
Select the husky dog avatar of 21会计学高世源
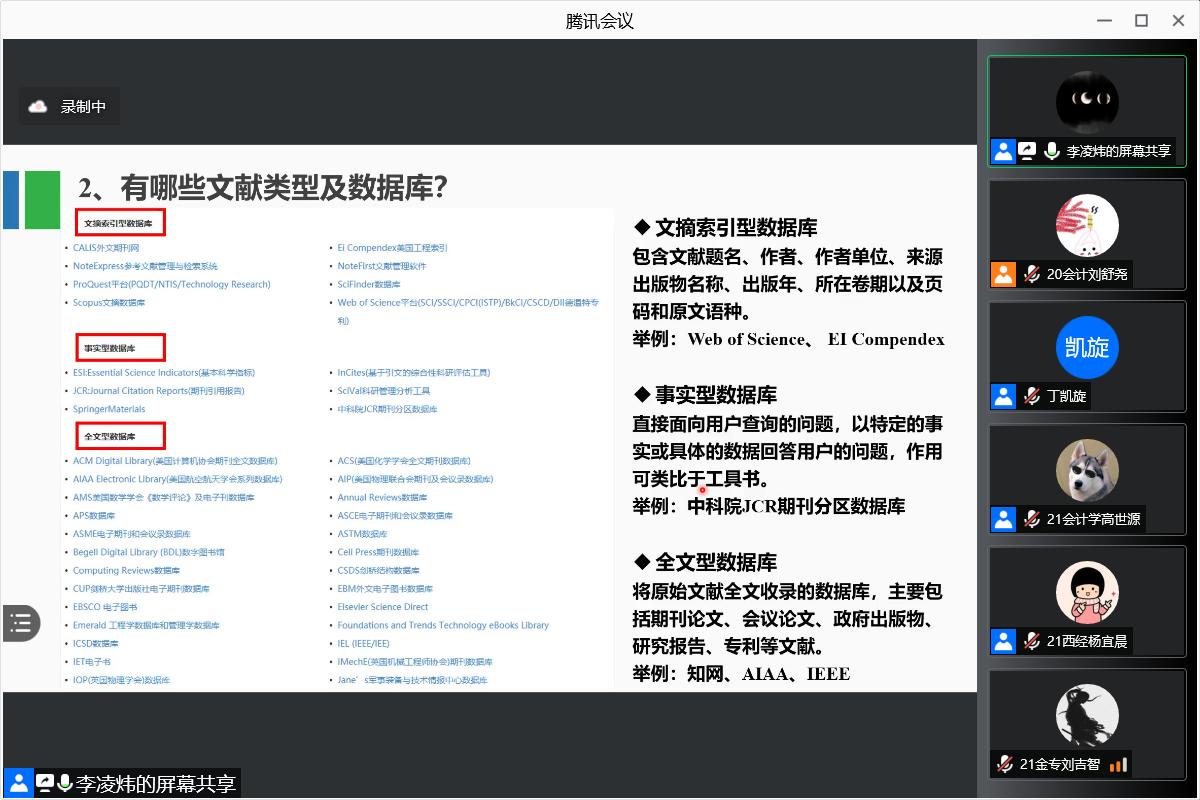coord(1087,470)
